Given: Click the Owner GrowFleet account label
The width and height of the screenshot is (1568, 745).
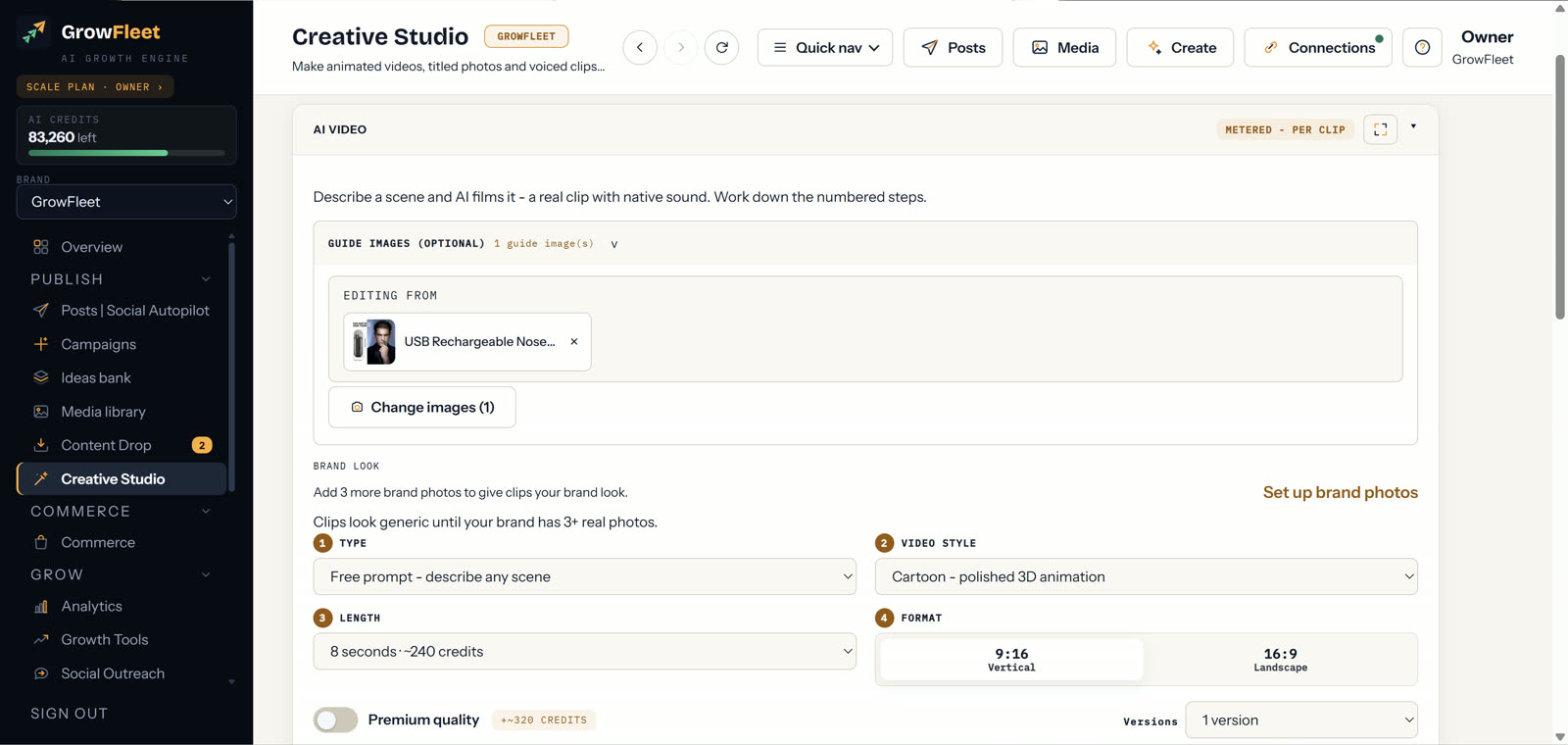Looking at the screenshot, I should pyautogui.click(x=1483, y=47).
